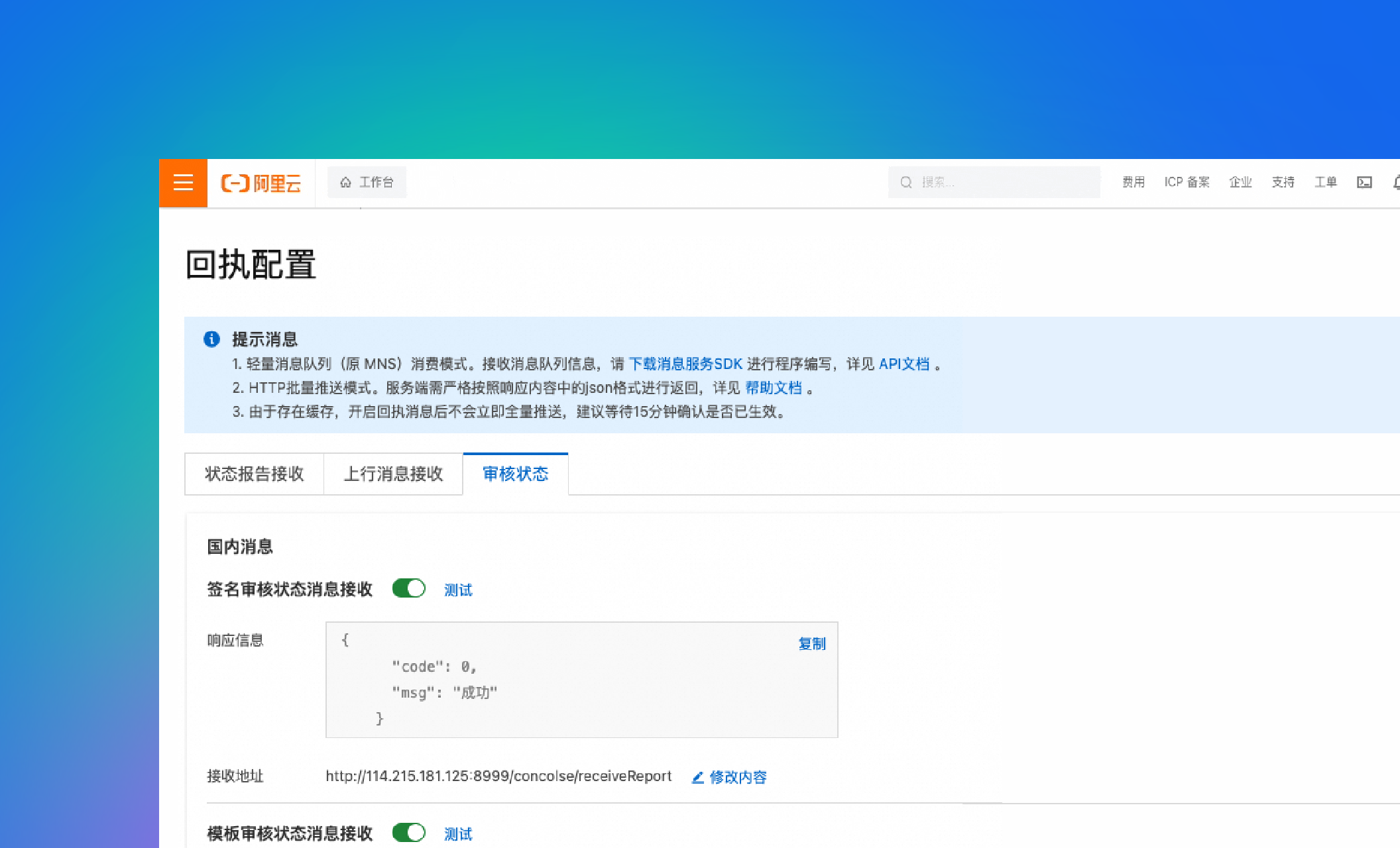Click the 测试 link next to signature toggle

(x=457, y=589)
